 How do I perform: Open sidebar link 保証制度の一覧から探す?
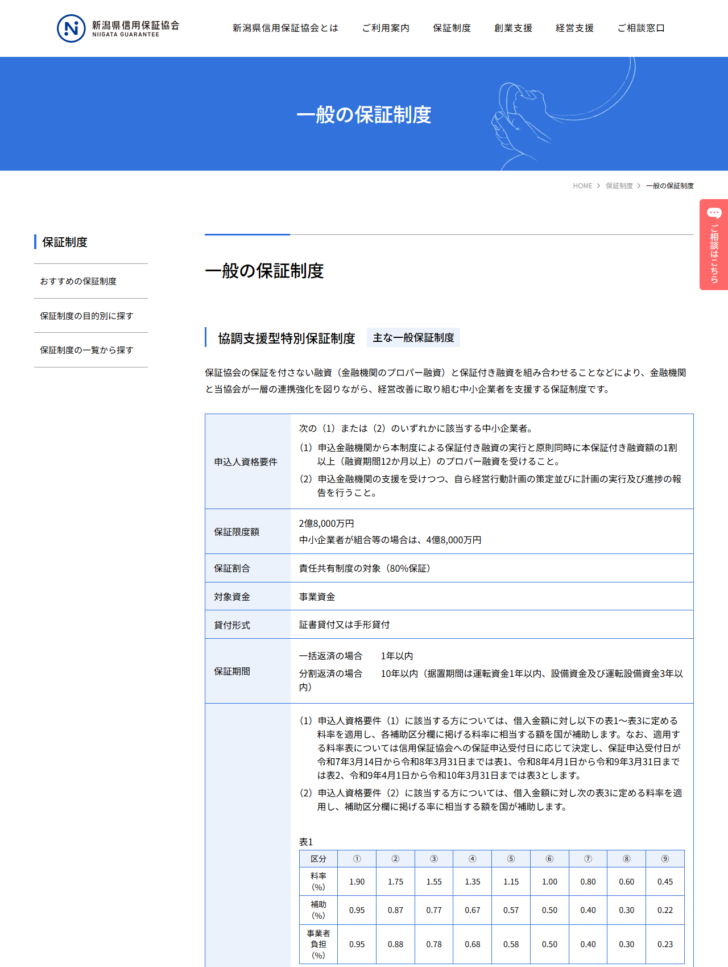click(x=86, y=350)
